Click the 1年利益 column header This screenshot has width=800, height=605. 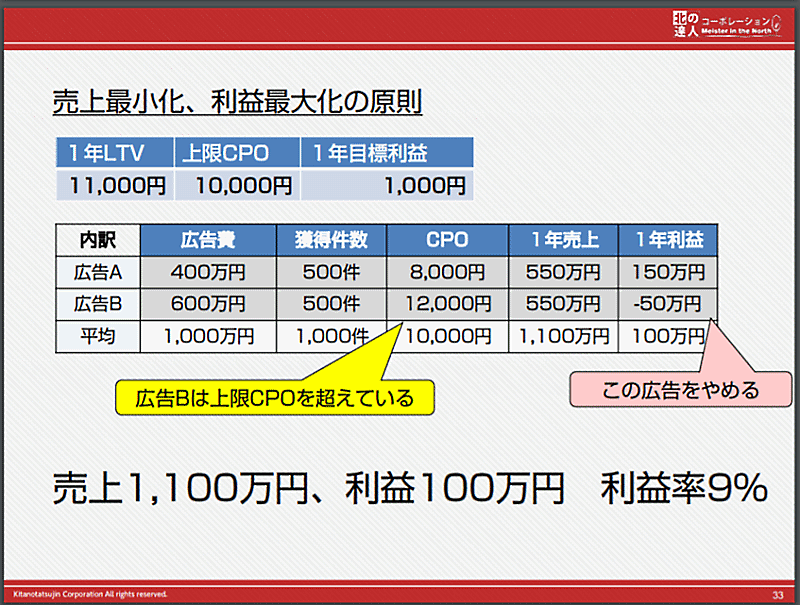[x=669, y=240]
